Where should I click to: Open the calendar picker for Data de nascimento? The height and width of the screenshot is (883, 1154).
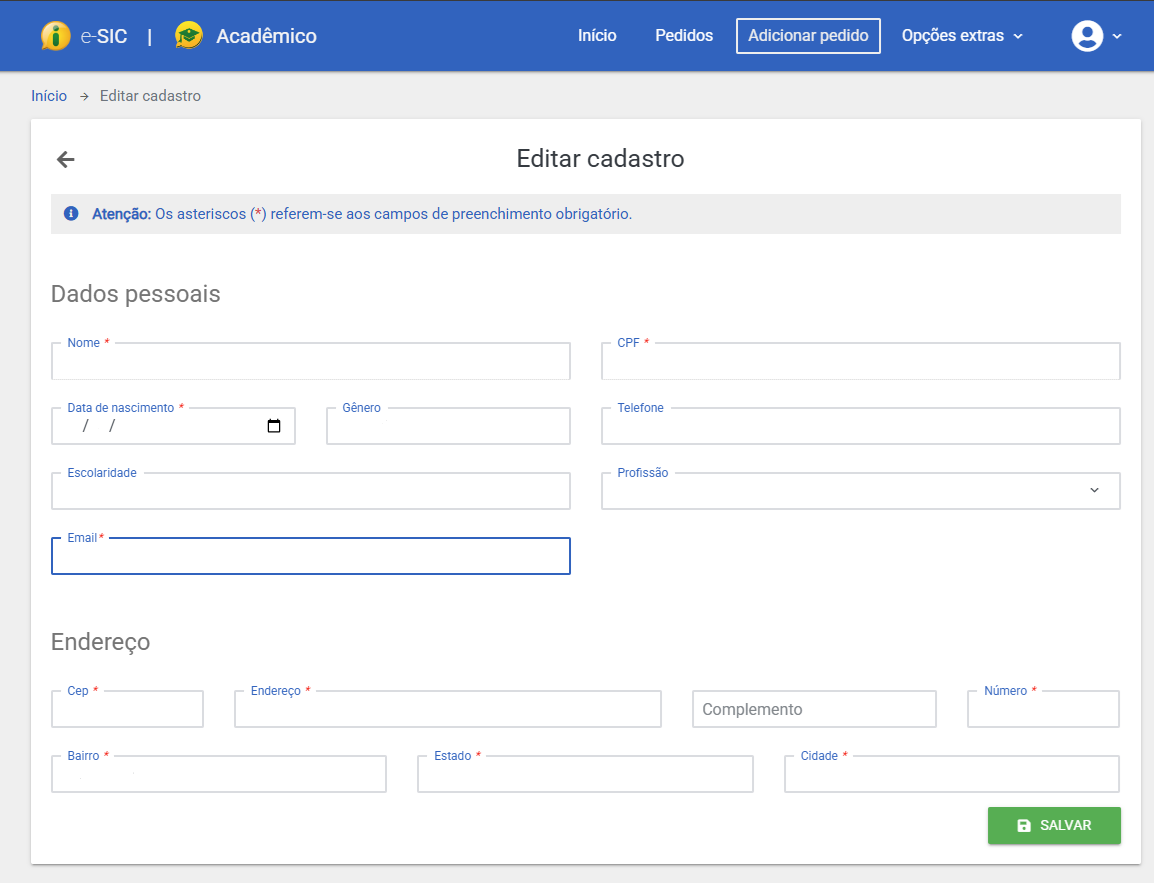coord(274,425)
